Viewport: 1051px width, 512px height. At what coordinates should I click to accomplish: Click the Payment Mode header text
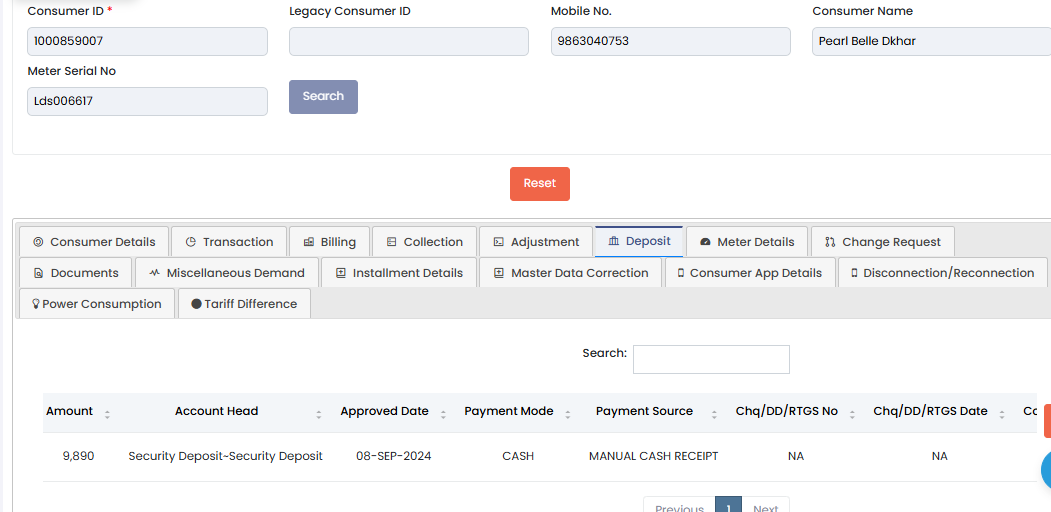pyautogui.click(x=509, y=411)
